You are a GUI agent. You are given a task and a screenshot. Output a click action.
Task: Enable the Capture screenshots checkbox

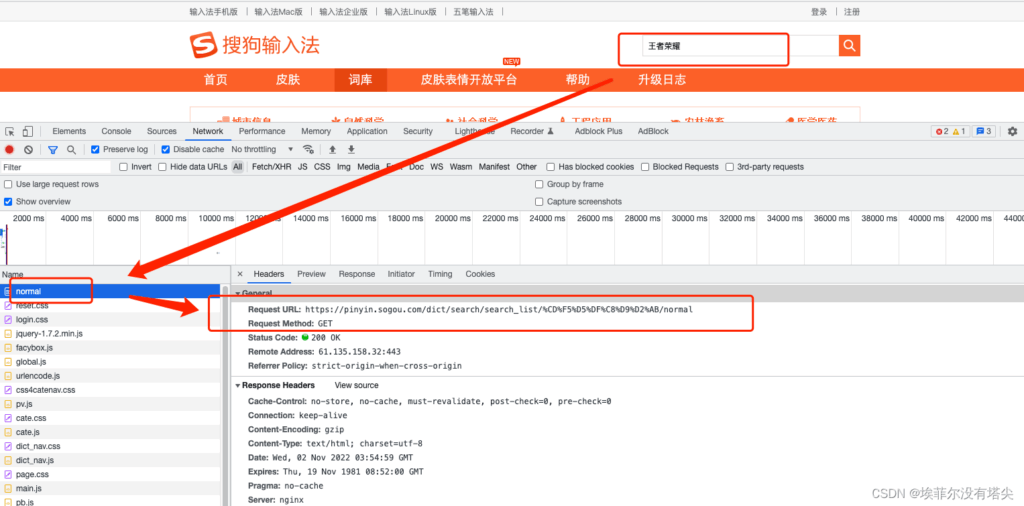[x=540, y=202]
